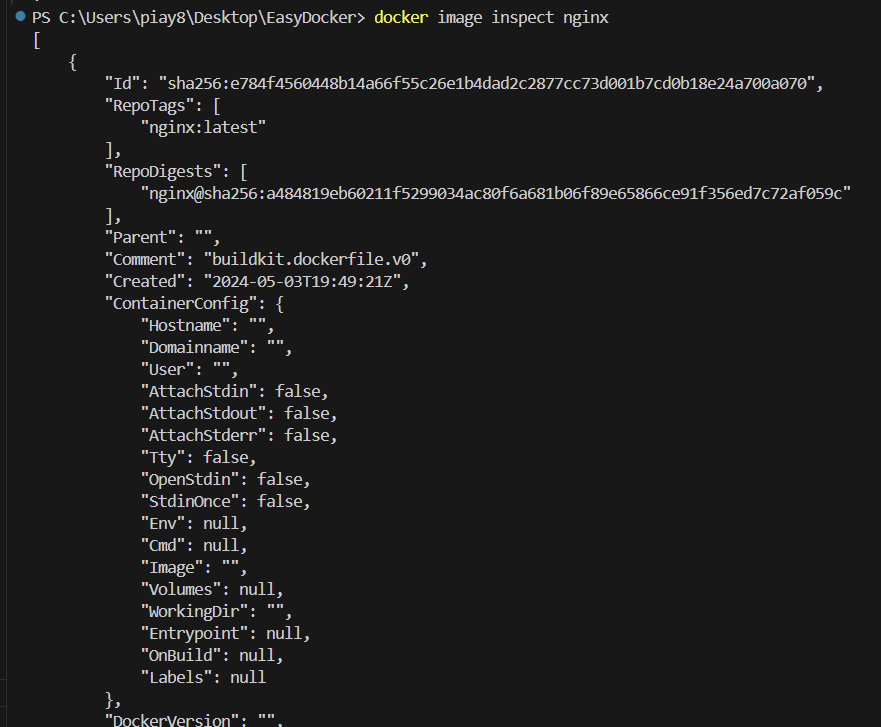The height and width of the screenshot is (727, 881).
Task: Click the "RepoTags" key
Action: 149,106
